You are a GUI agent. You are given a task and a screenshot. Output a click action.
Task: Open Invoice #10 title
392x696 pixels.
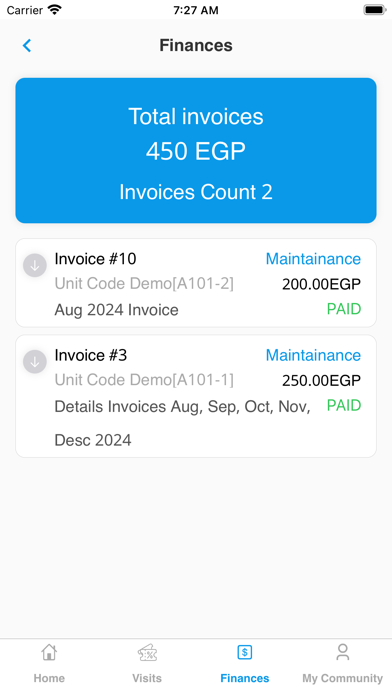tap(95, 259)
